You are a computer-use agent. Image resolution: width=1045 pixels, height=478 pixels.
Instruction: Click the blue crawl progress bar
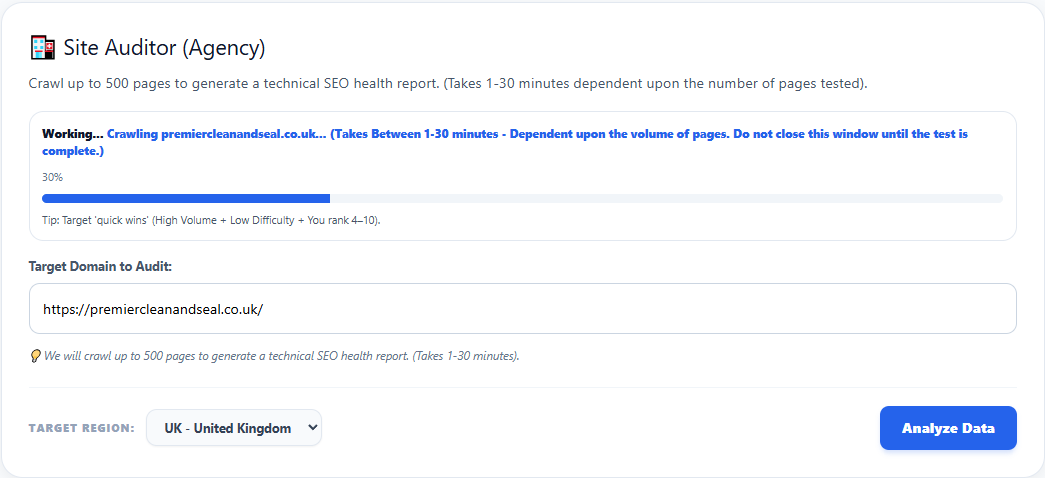[522, 198]
